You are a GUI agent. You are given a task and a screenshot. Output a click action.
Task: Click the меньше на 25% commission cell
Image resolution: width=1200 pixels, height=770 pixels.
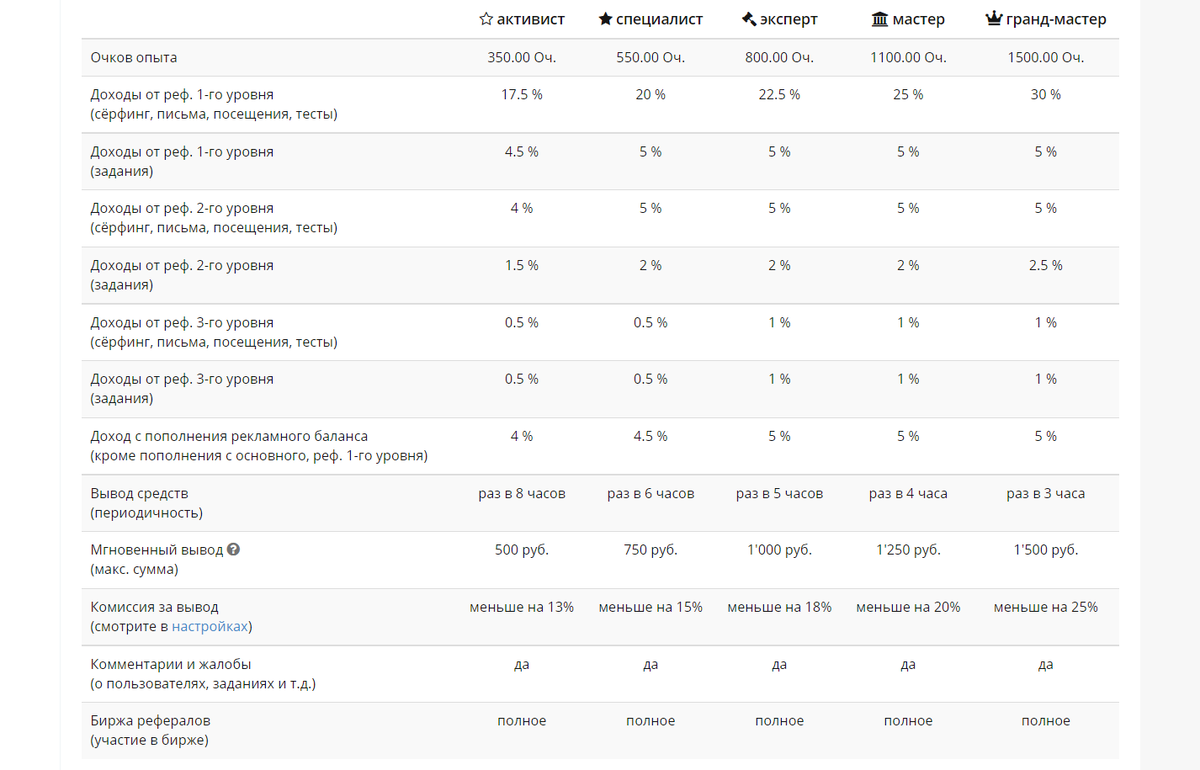[1046, 607]
